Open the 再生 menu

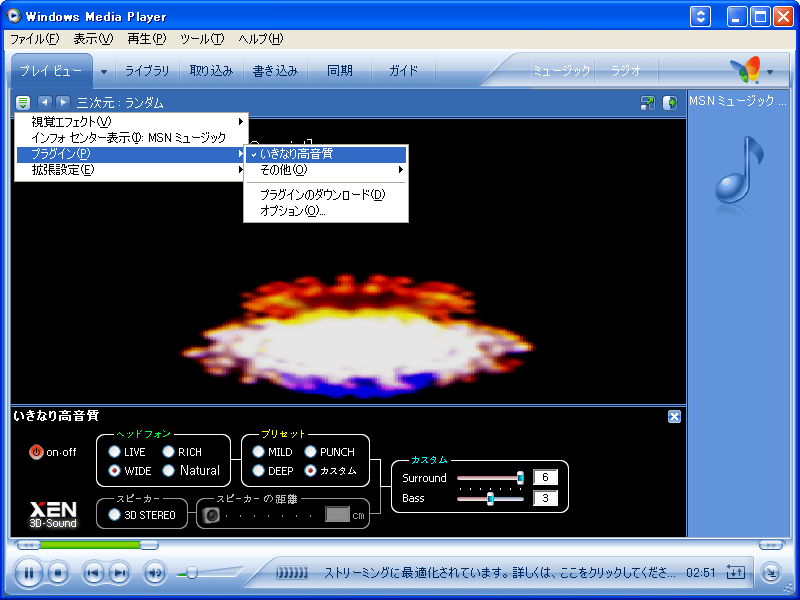point(146,39)
